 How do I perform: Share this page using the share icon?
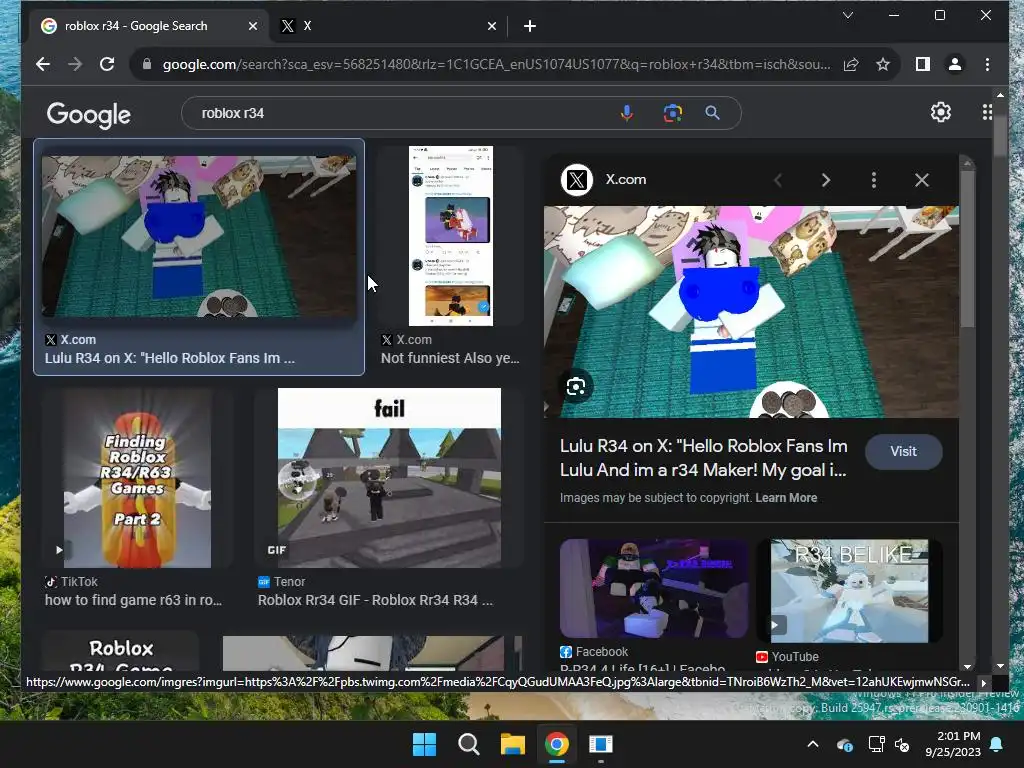coord(851,64)
